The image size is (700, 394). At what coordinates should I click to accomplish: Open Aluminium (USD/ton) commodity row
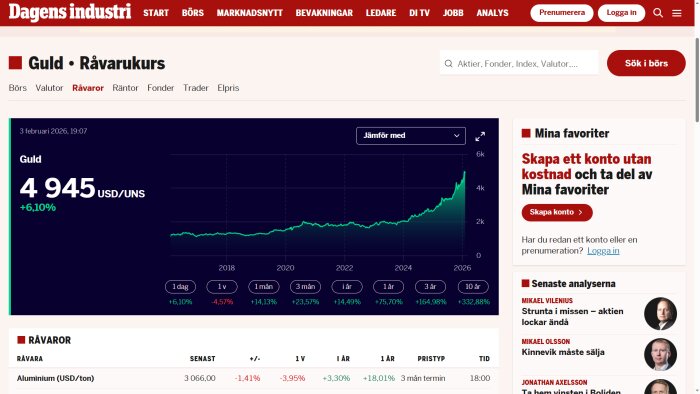tap(254, 378)
